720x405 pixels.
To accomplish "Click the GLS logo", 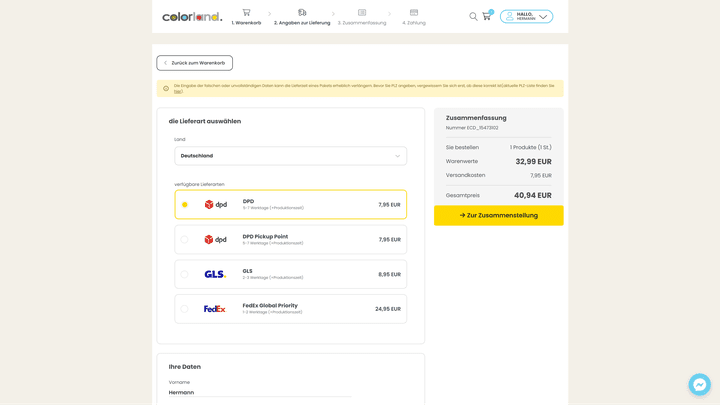I will tap(215, 274).
